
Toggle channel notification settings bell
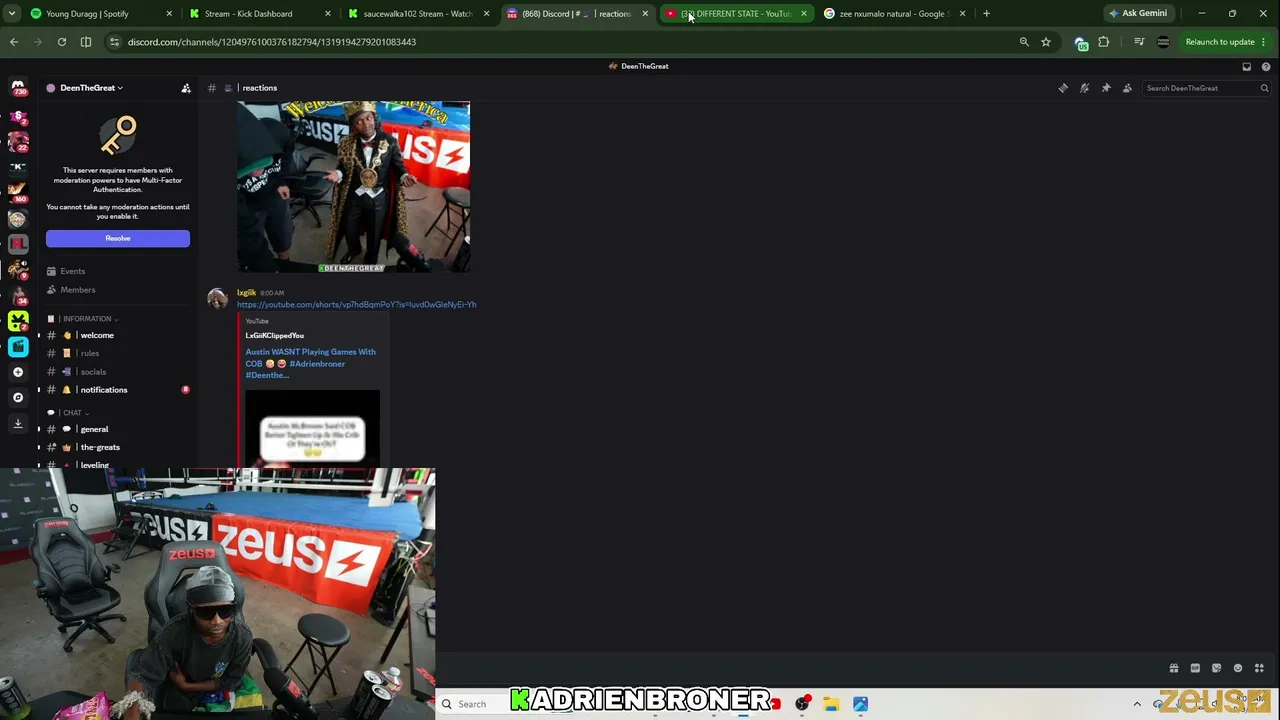click(1084, 88)
